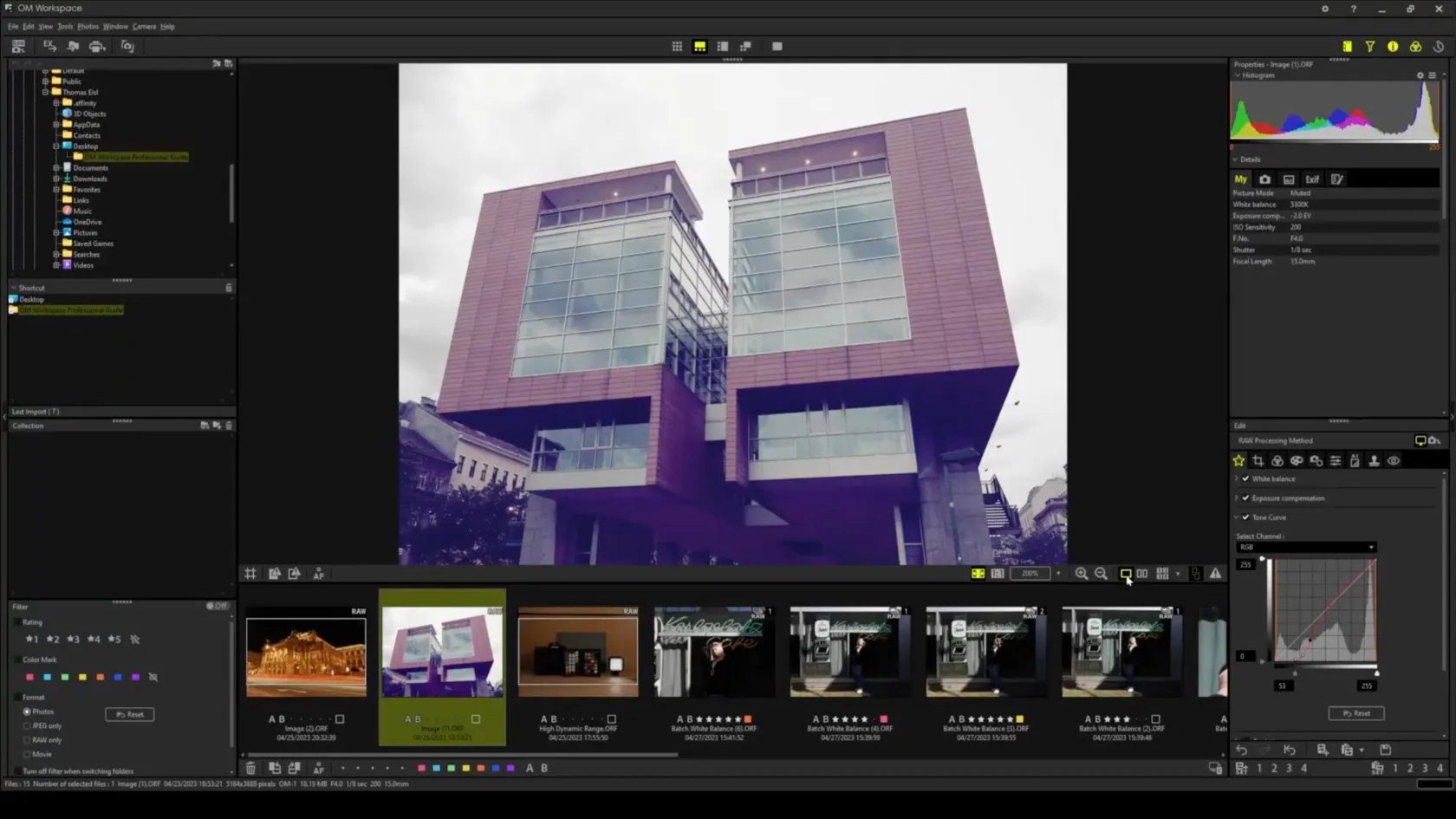Screen dimensions: 1456x819
Task: Expand the Documents folder in tree
Action: (56, 168)
